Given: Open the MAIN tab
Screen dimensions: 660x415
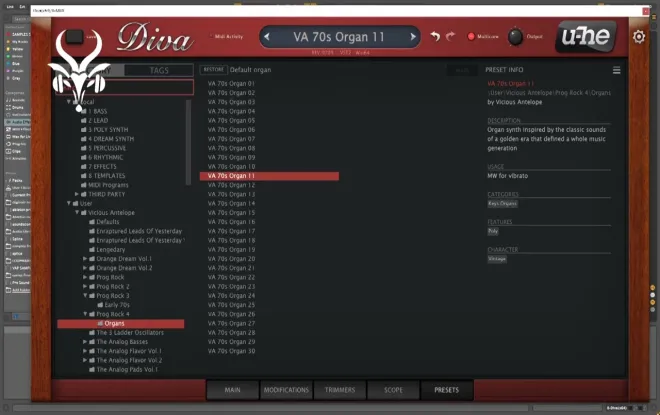Looking at the screenshot, I should [x=232, y=390].
